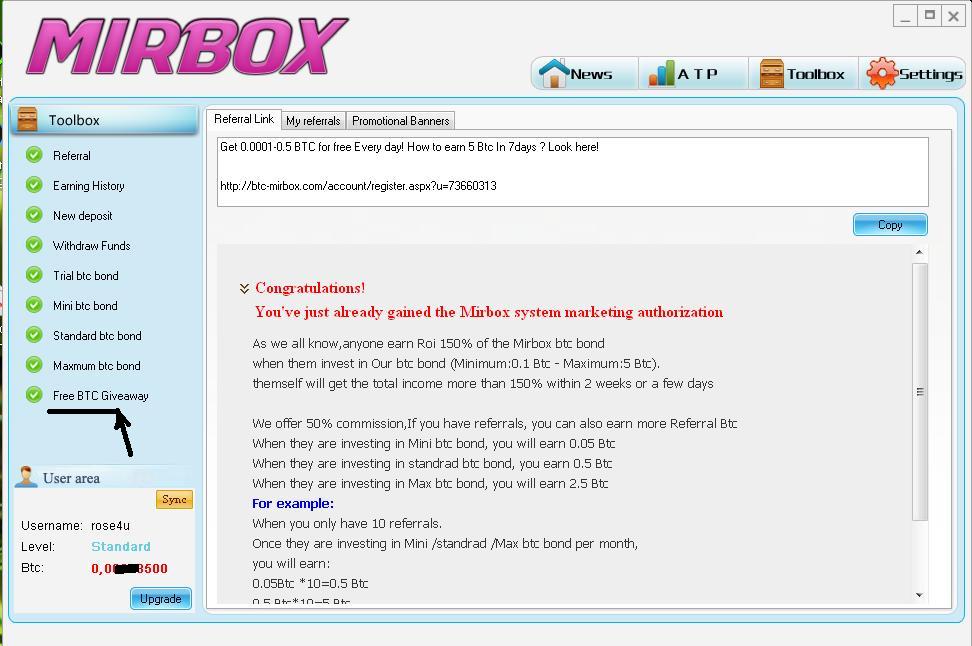972x646 pixels.
Task: Open the Settings menu label
Action: click(x=930, y=74)
